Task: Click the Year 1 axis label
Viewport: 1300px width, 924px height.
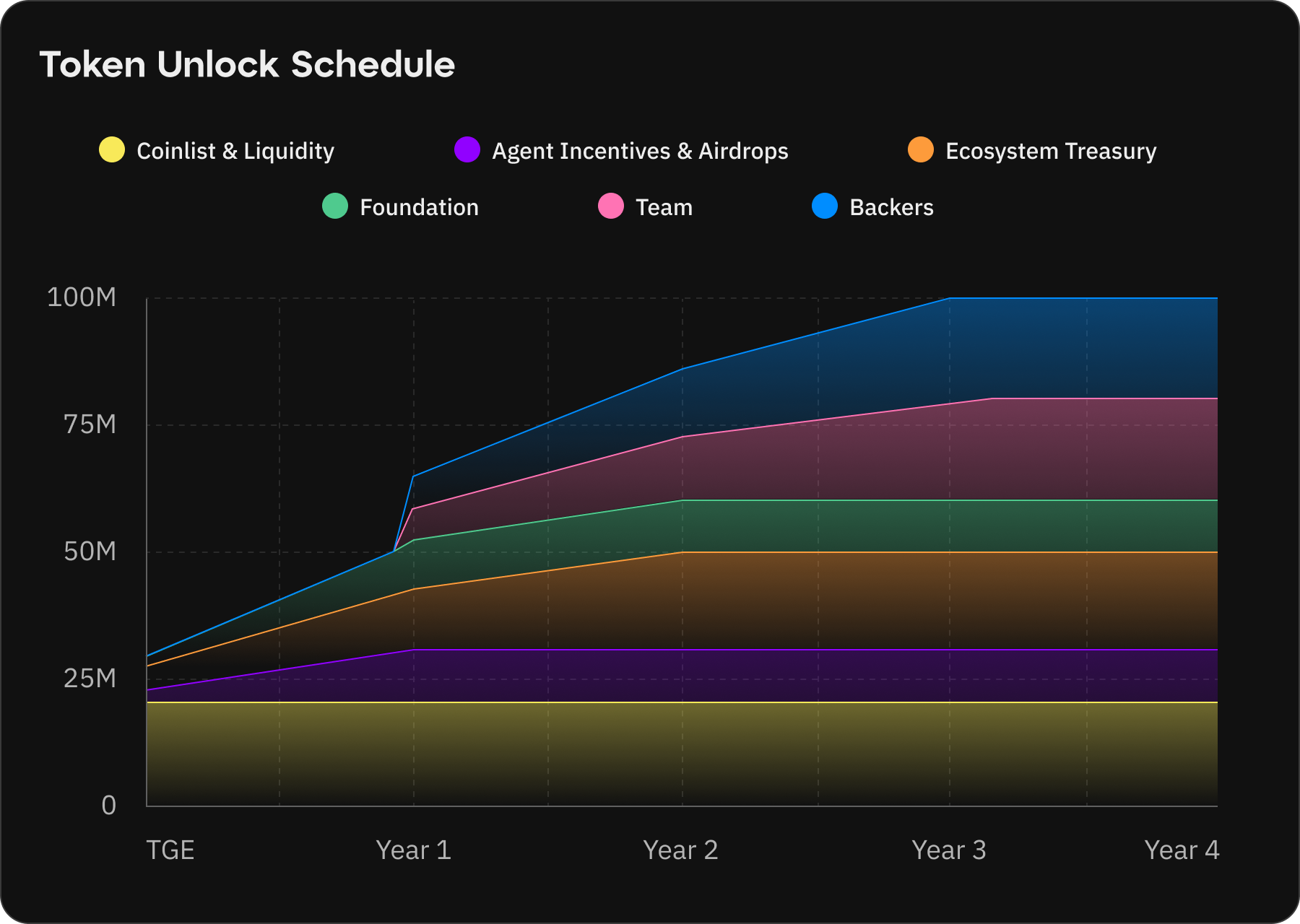Action: pyautogui.click(x=413, y=850)
